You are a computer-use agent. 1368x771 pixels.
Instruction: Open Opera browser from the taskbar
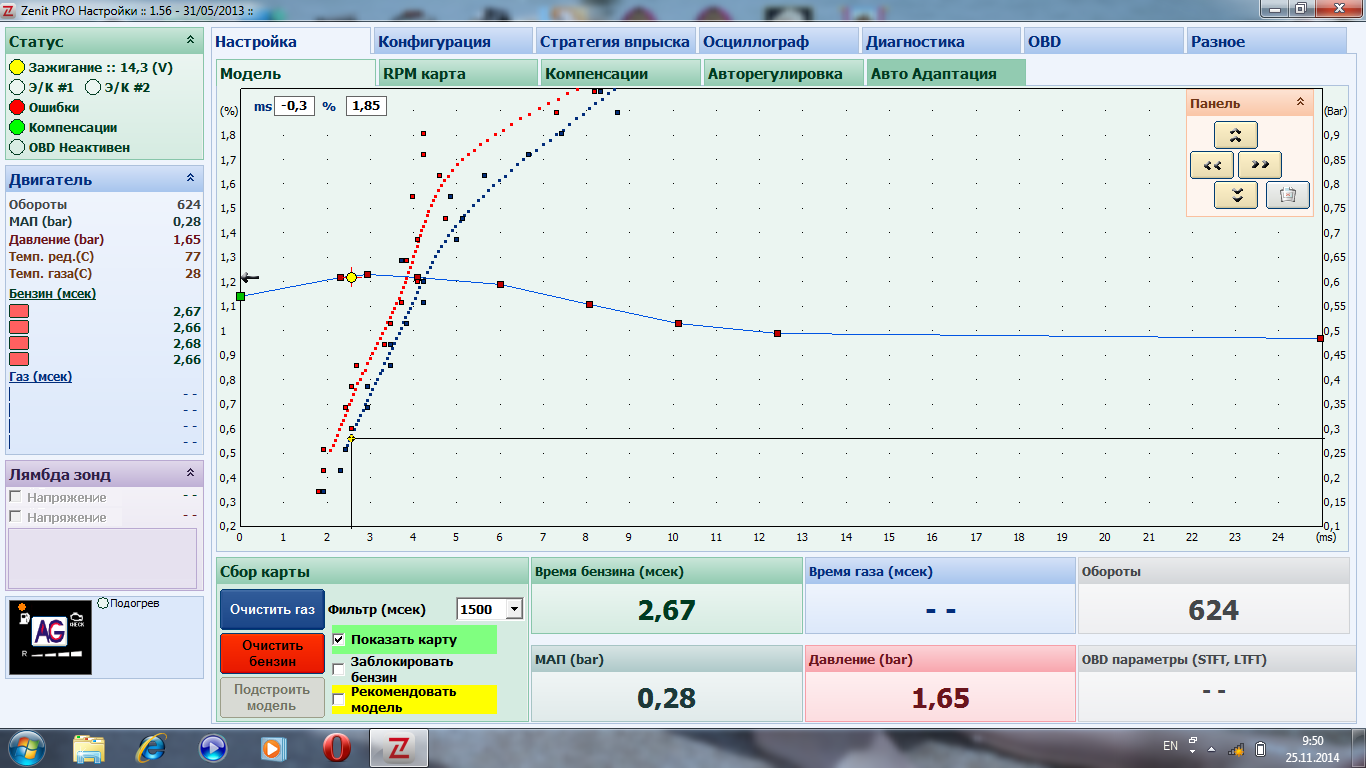[x=337, y=748]
